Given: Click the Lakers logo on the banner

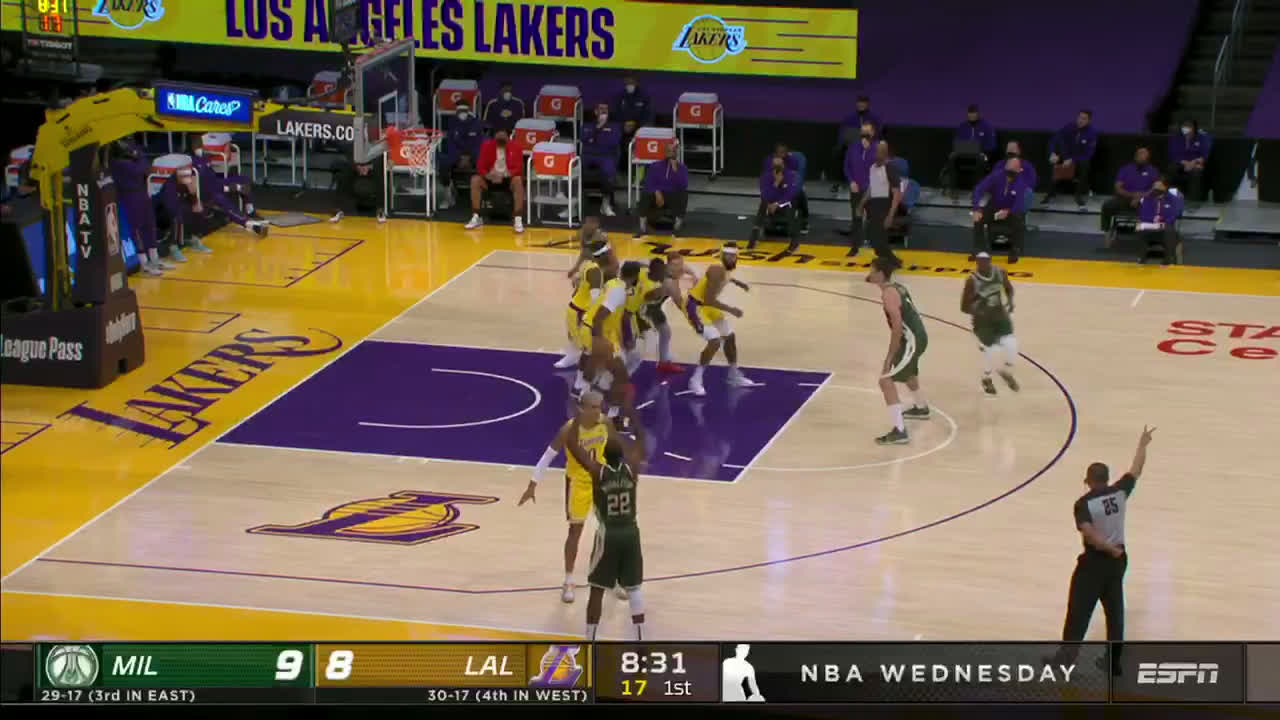Looking at the screenshot, I should pyautogui.click(x=709, y=40).
